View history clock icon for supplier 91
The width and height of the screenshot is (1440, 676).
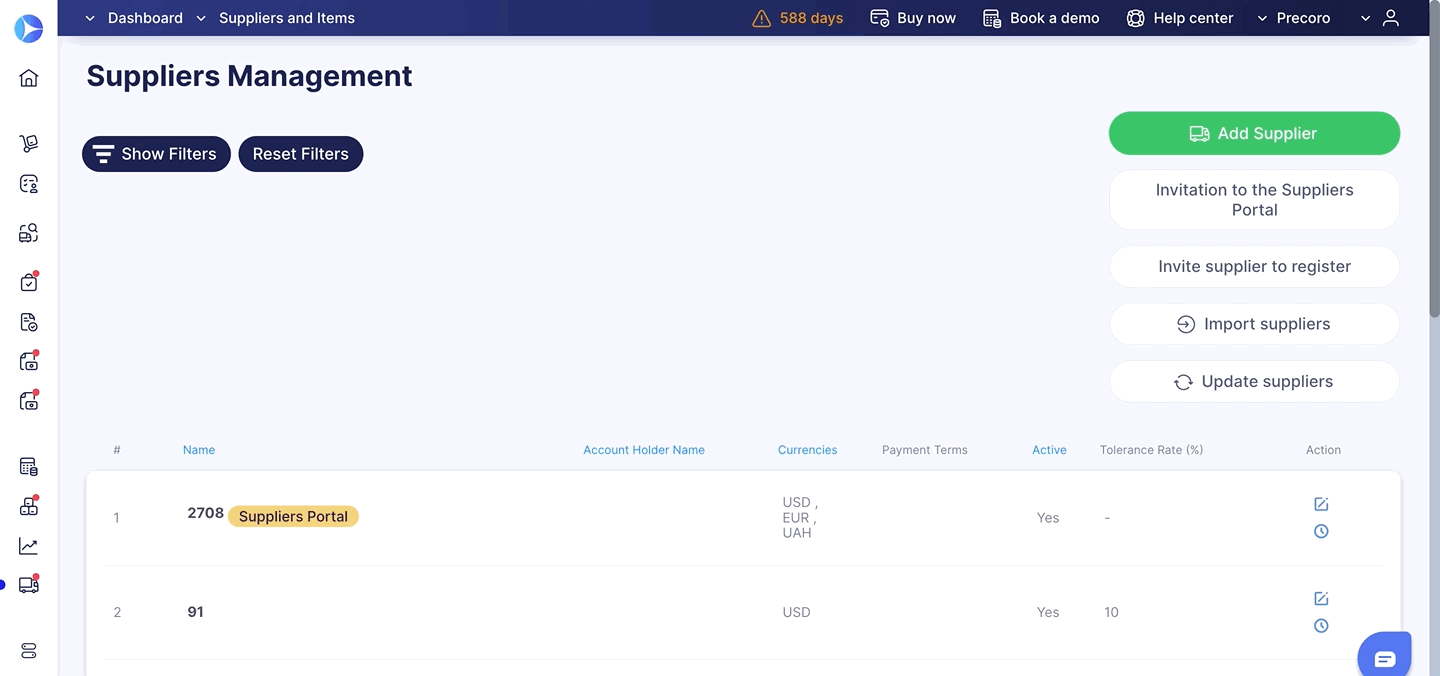tap(1321, 625)
